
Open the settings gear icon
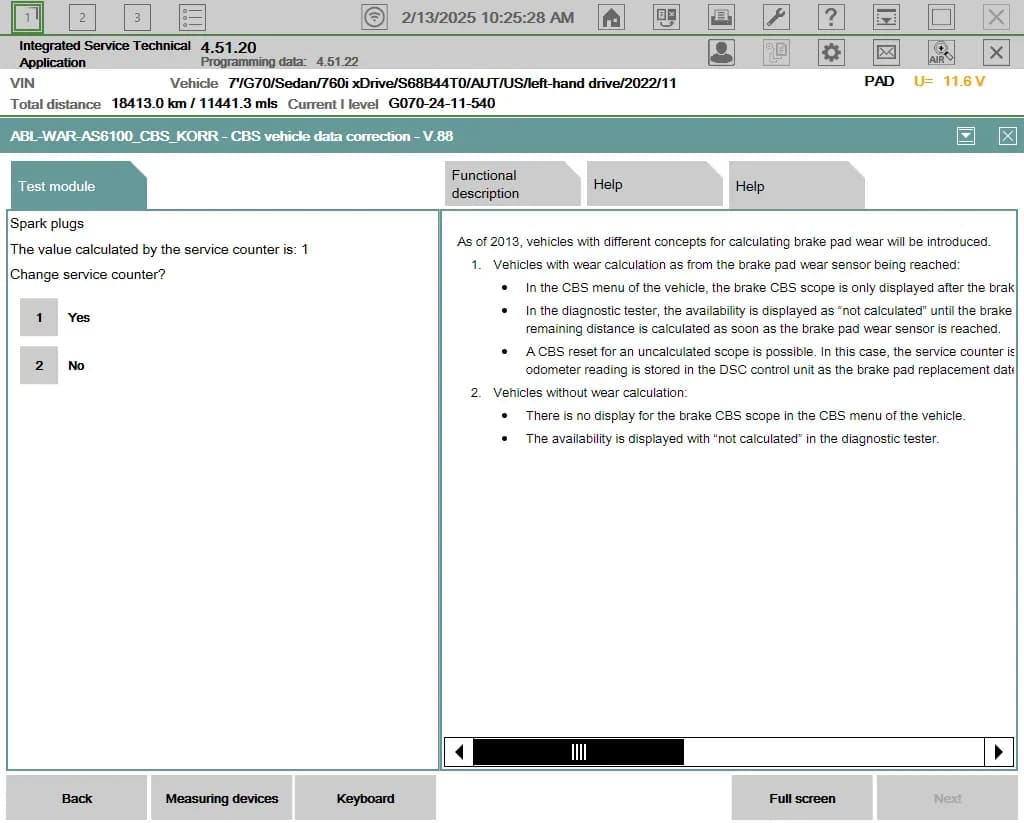pos(831,52)
